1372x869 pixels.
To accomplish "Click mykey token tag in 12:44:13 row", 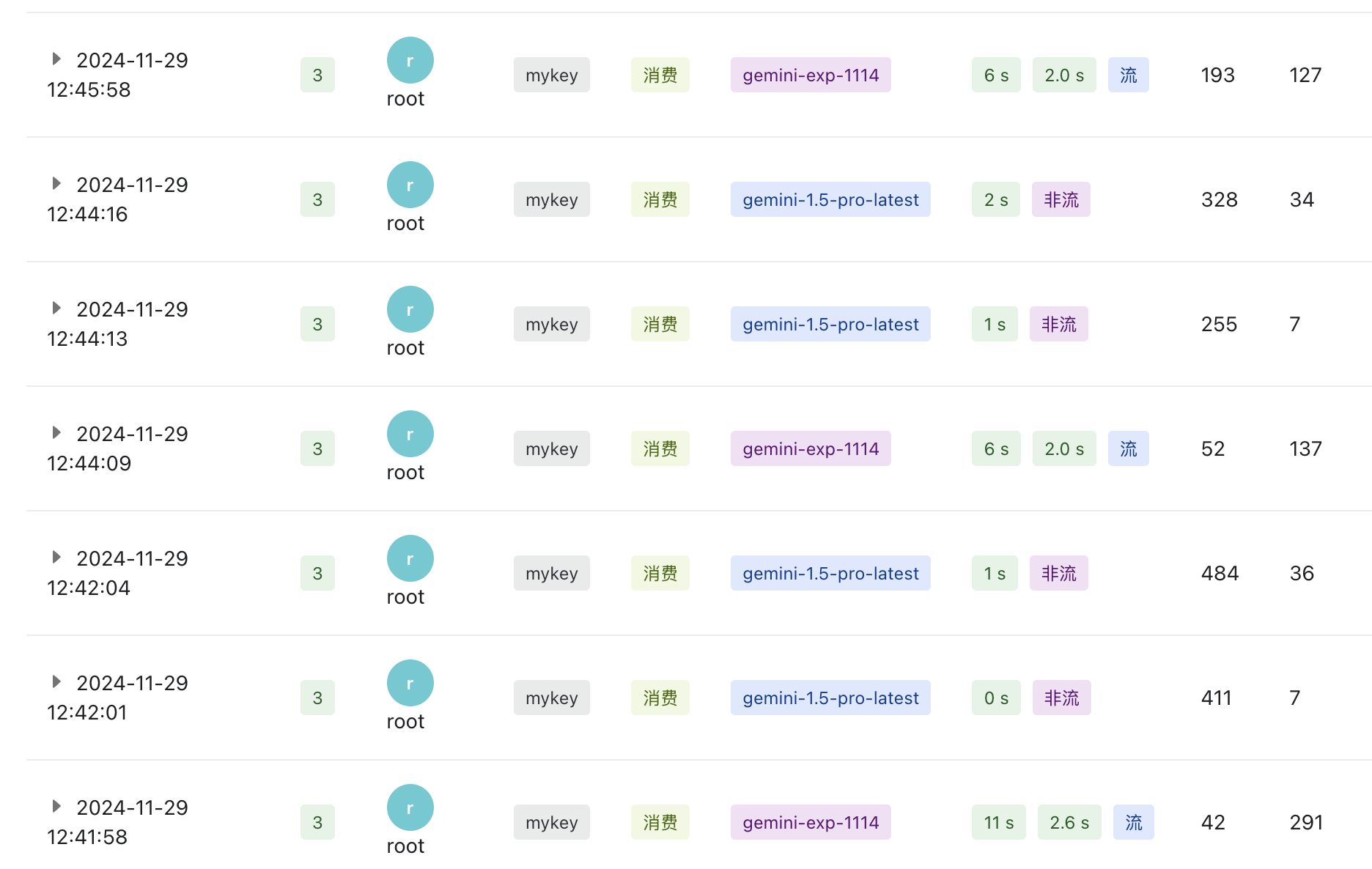I will 552,324.
